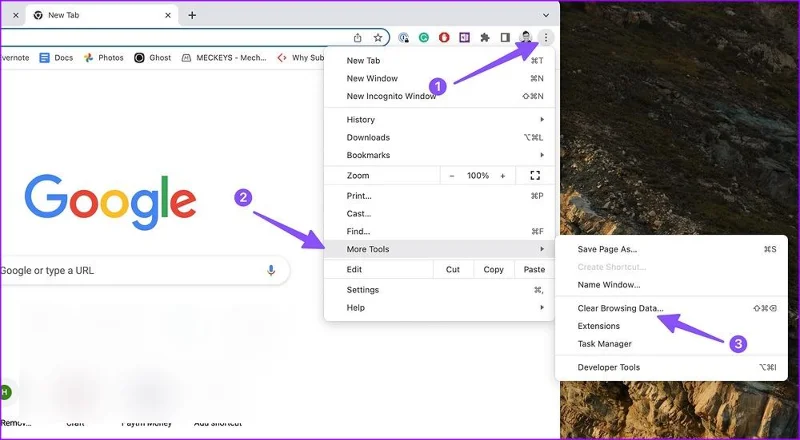Open the Photos bookmark
The height and width of the screenshot is (440, 800).
[x=104, y=58]
